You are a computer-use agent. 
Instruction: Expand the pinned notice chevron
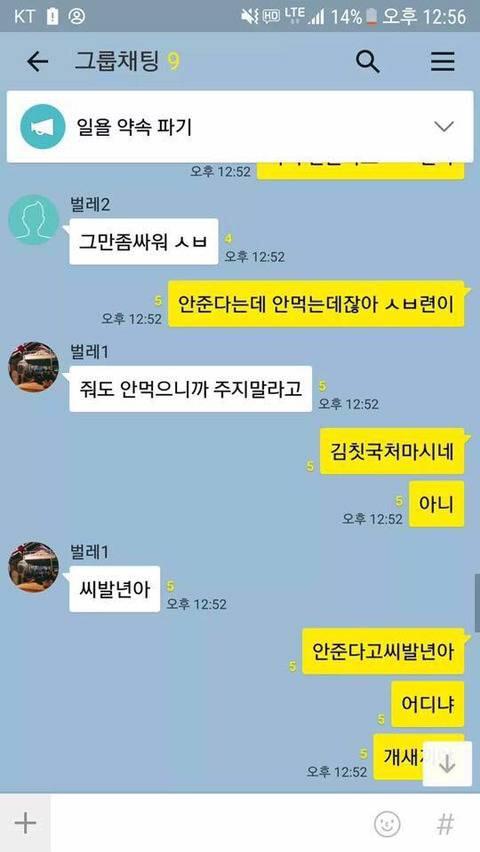444,127
